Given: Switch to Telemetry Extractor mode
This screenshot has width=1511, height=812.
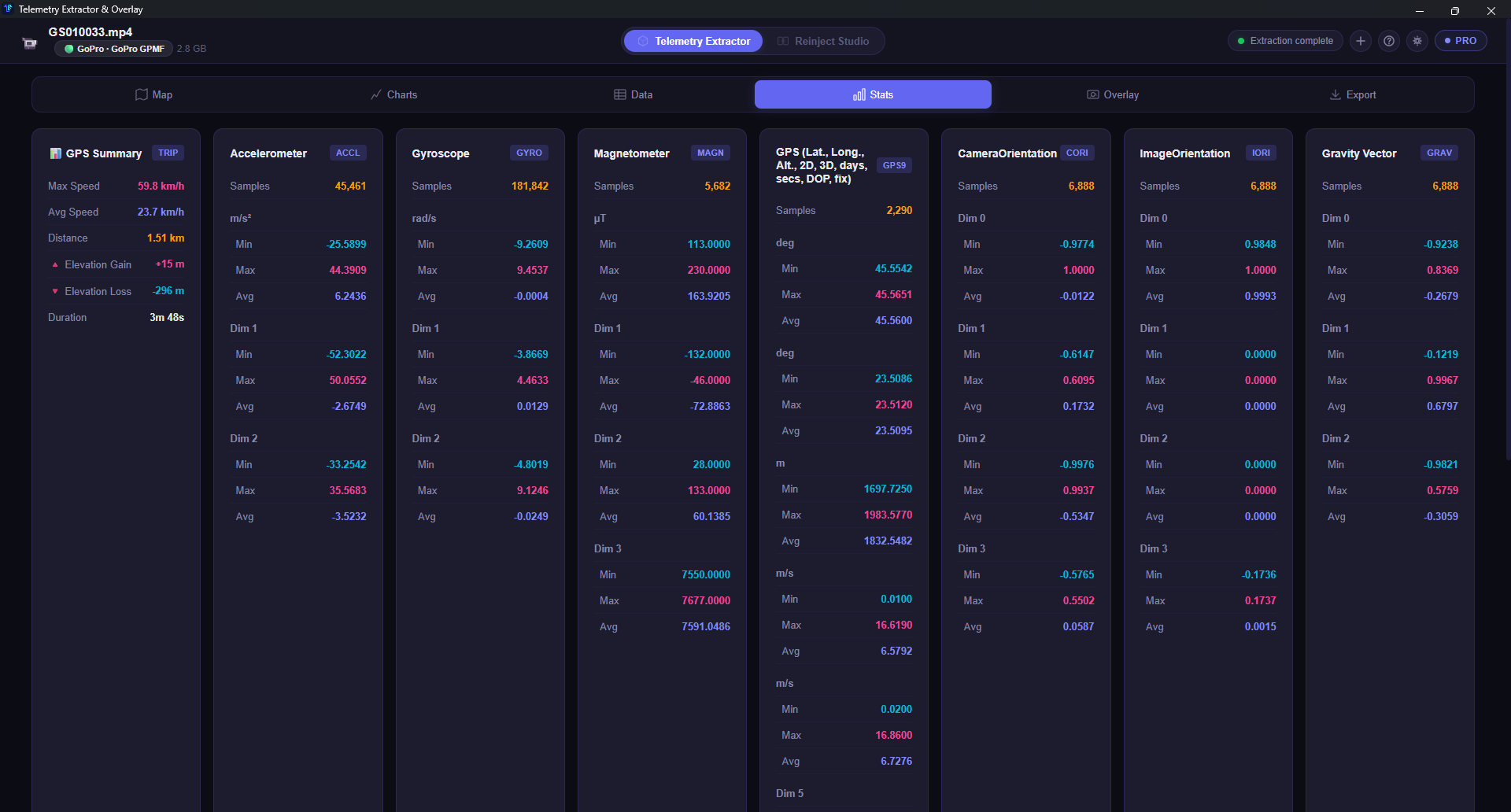Looking at the screenshot, I should coord(693,41).
